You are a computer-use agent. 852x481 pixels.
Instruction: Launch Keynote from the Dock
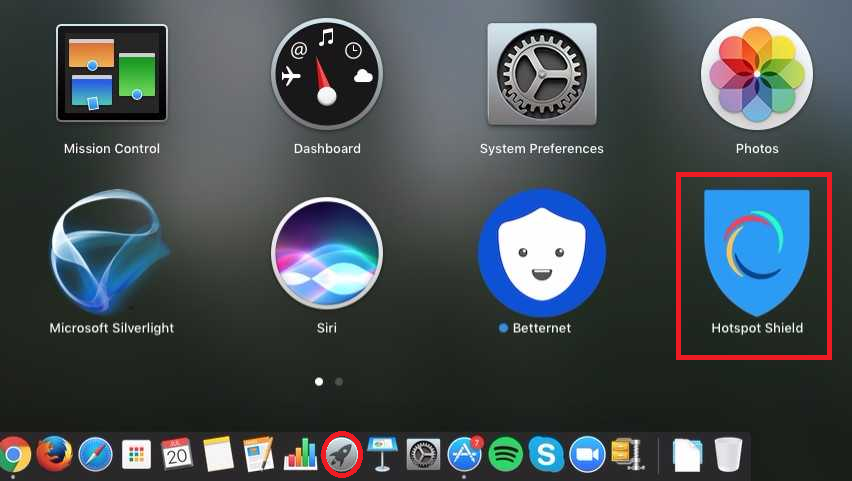(x=383, y=454)
